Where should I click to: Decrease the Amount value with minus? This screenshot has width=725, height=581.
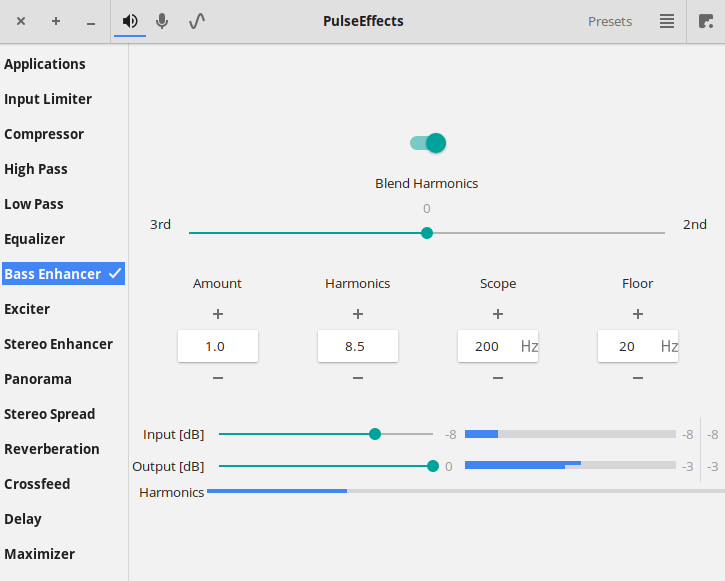point(218,378)
